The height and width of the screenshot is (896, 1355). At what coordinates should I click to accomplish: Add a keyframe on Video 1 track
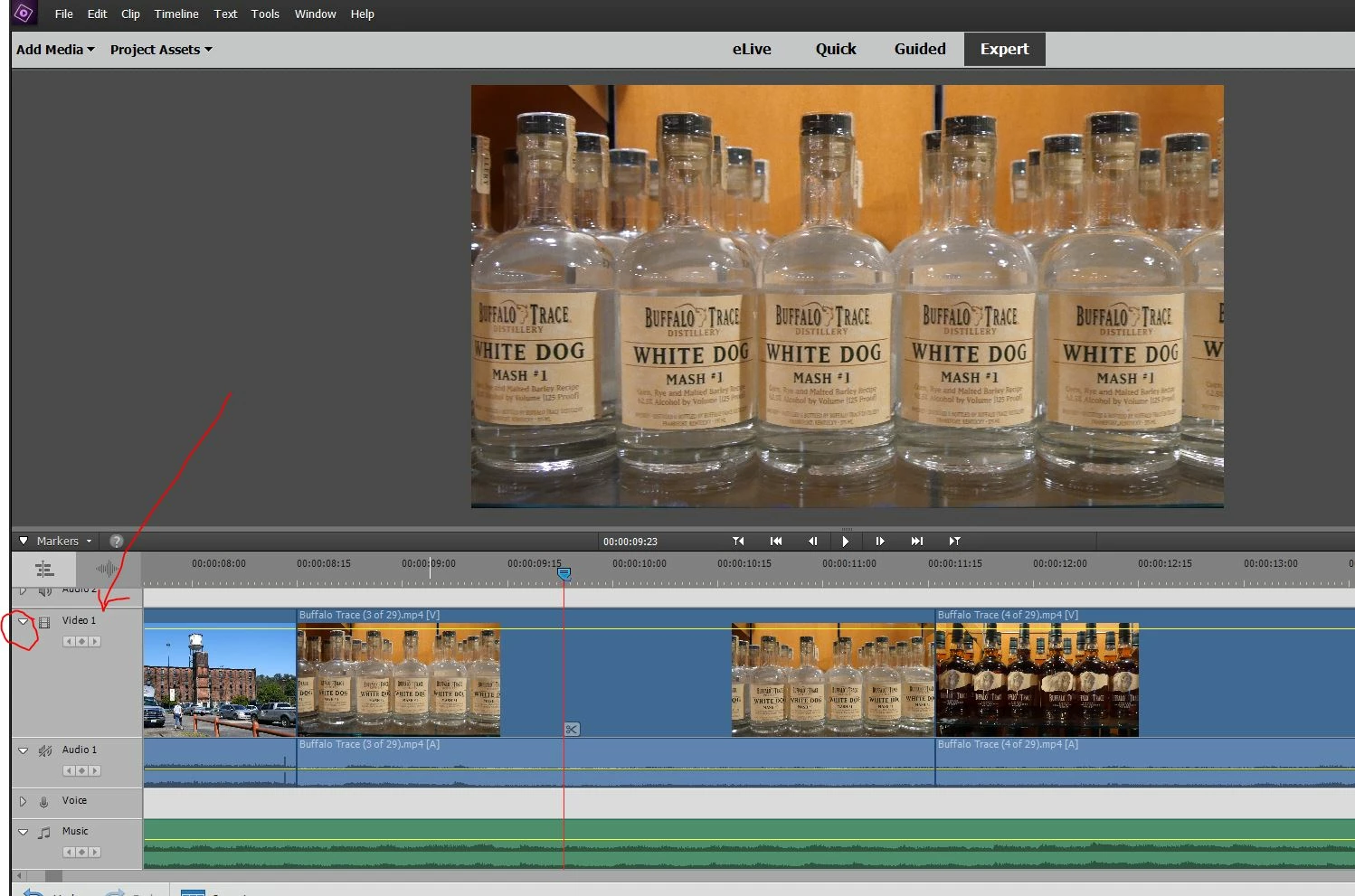coord(81,641)
